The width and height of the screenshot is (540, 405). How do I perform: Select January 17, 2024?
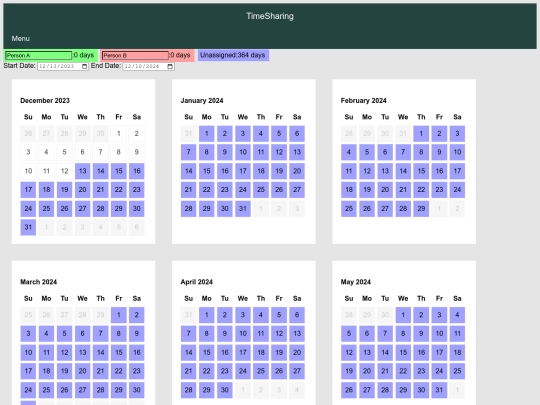[x=243, y=171]
